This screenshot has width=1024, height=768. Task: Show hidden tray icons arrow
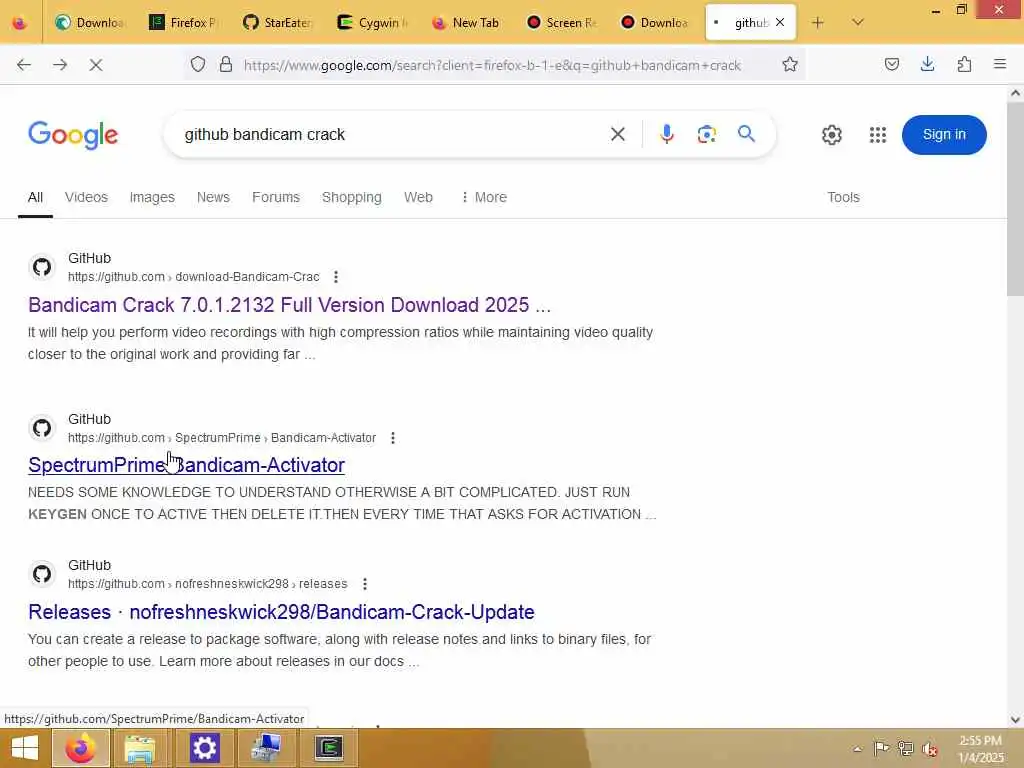[857, 749]
